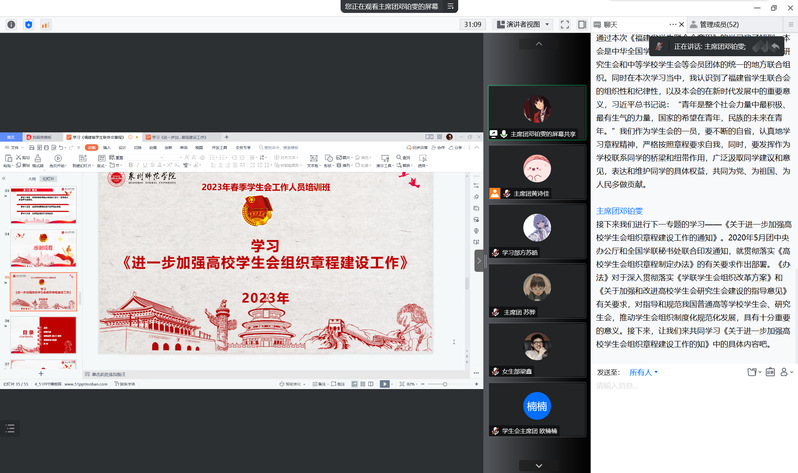This screenshot has width=798, height=473.
Task: Click mic icon on 学习部方苏皓 tile
Action: (x=495, y=253)
